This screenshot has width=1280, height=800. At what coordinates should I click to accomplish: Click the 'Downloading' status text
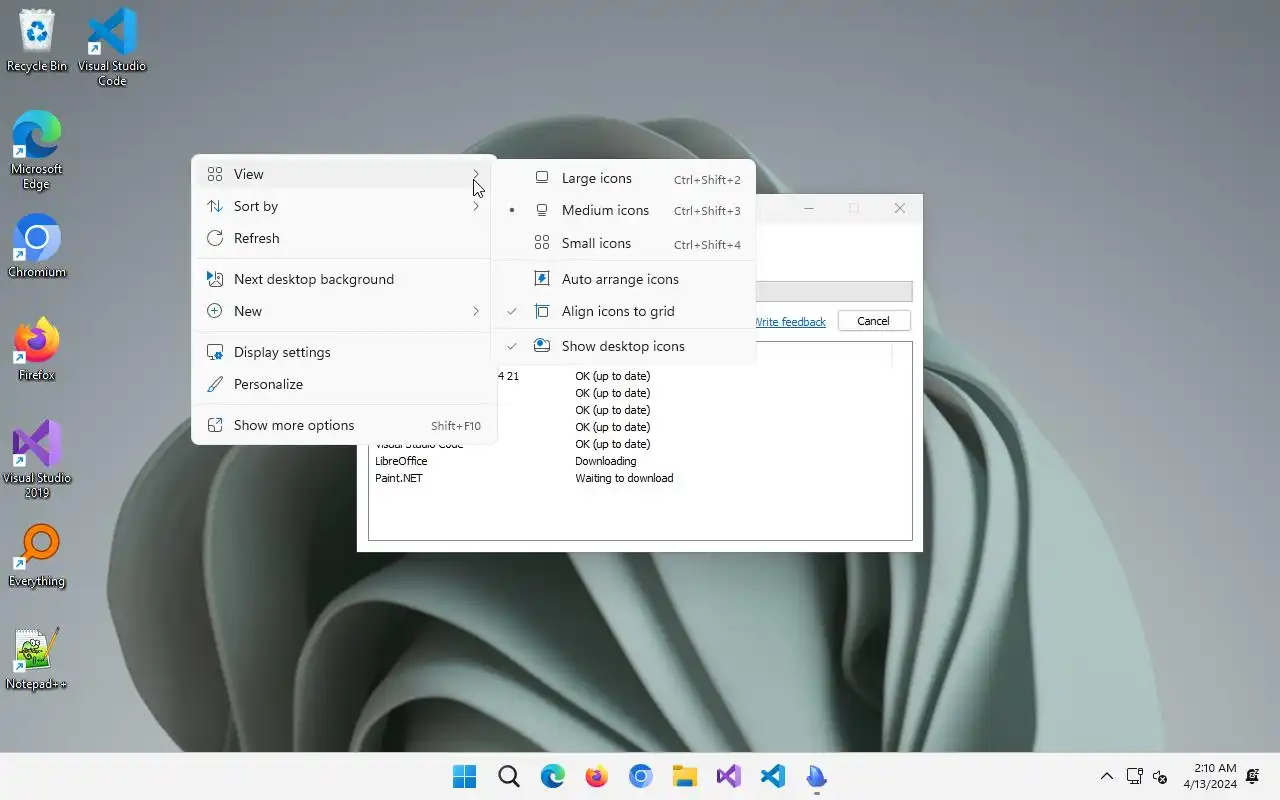coord(605,461)
